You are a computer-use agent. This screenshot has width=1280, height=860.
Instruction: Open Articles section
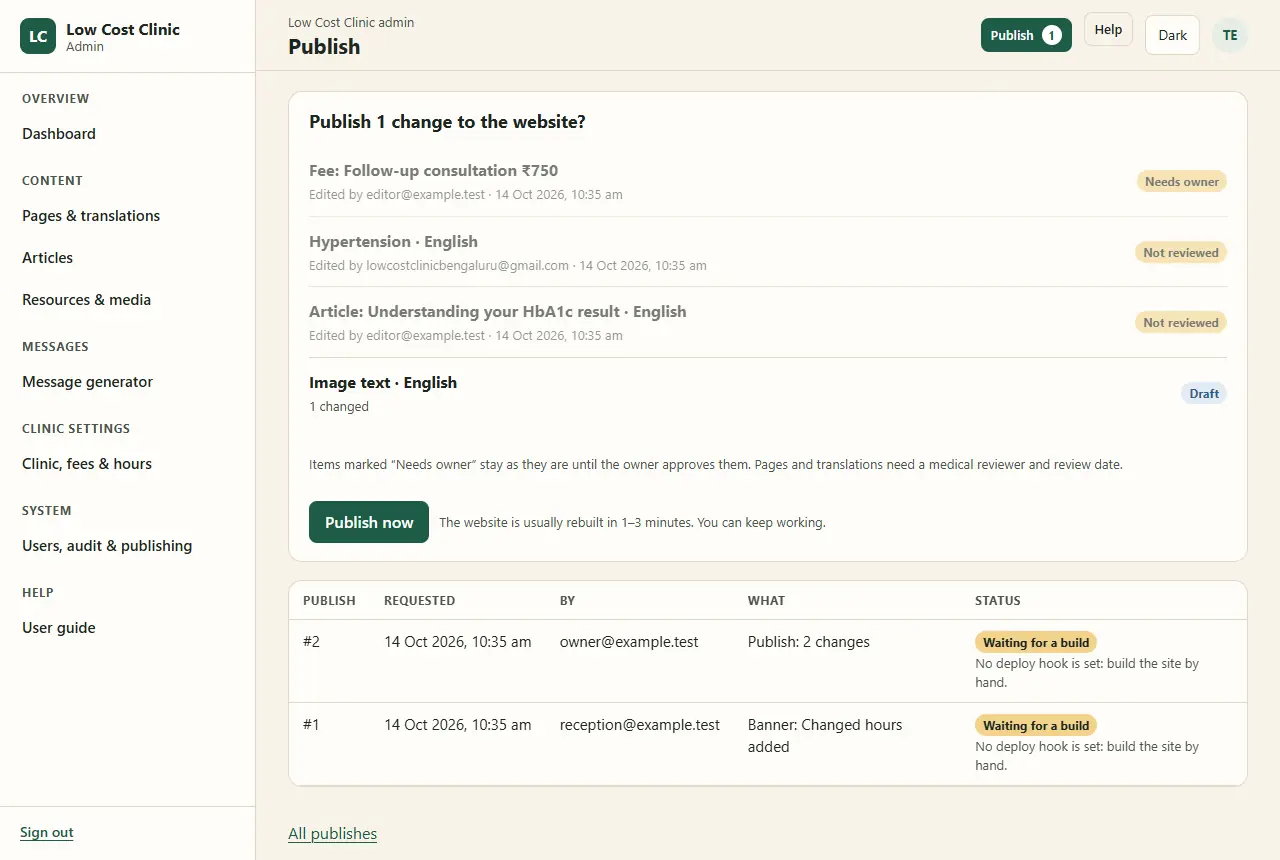tap(48, 258)
